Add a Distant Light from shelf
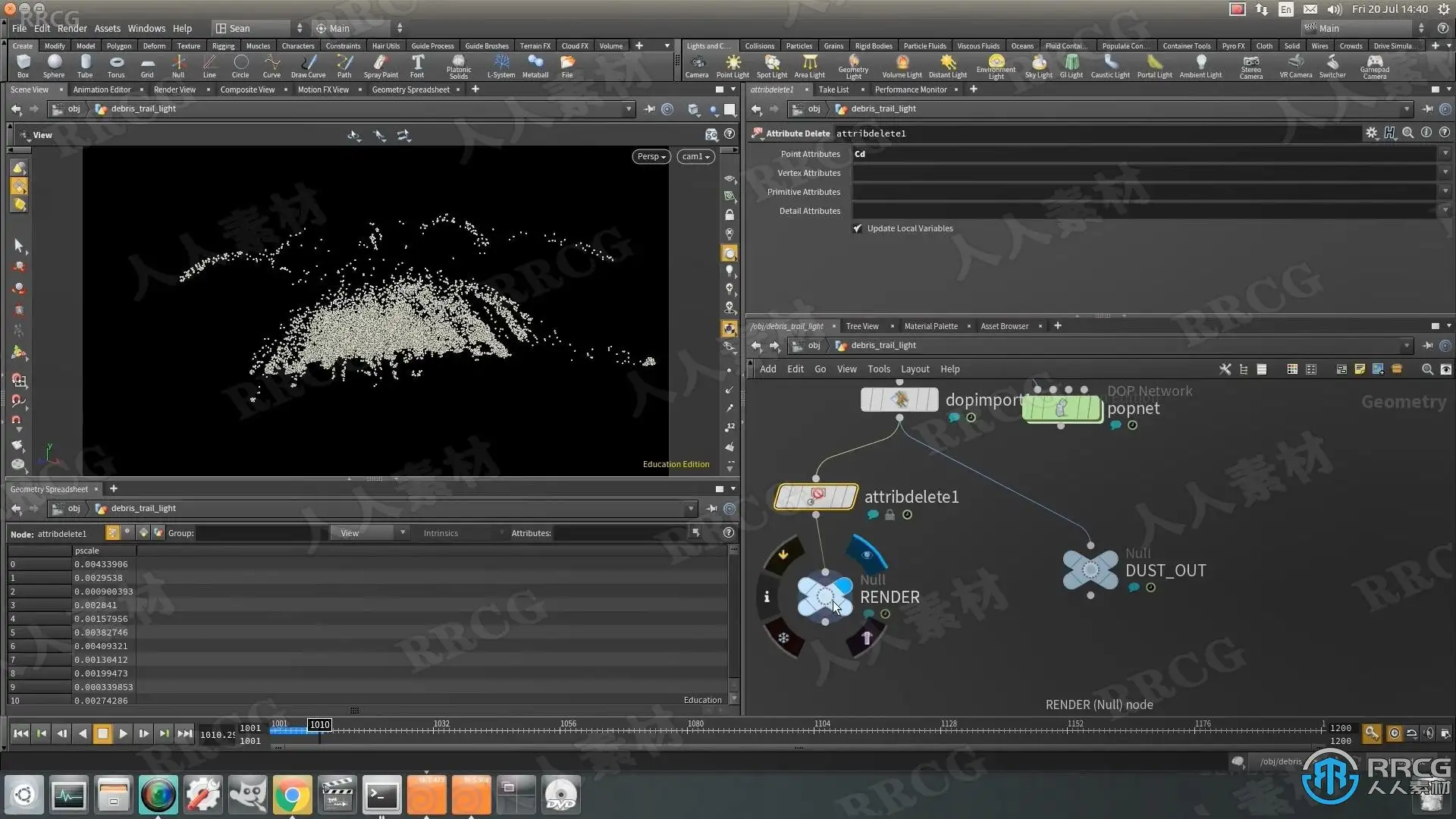Screen dimensions: 1456x819 948,66
